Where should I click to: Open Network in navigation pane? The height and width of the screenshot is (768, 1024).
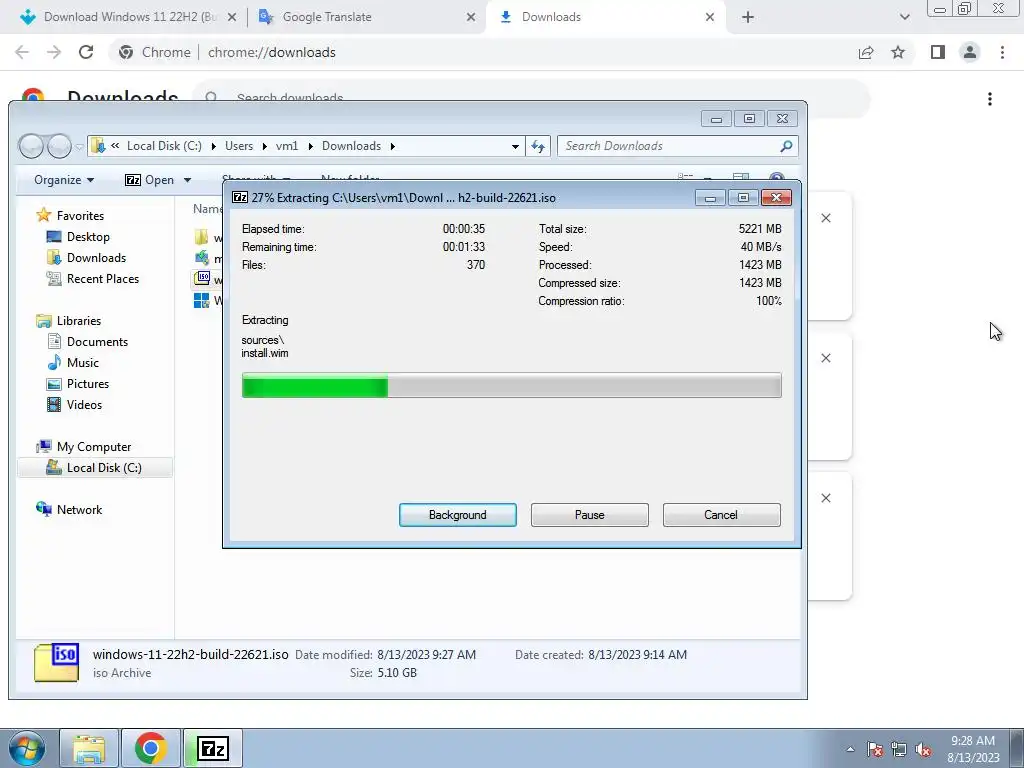tap(70, 509)
